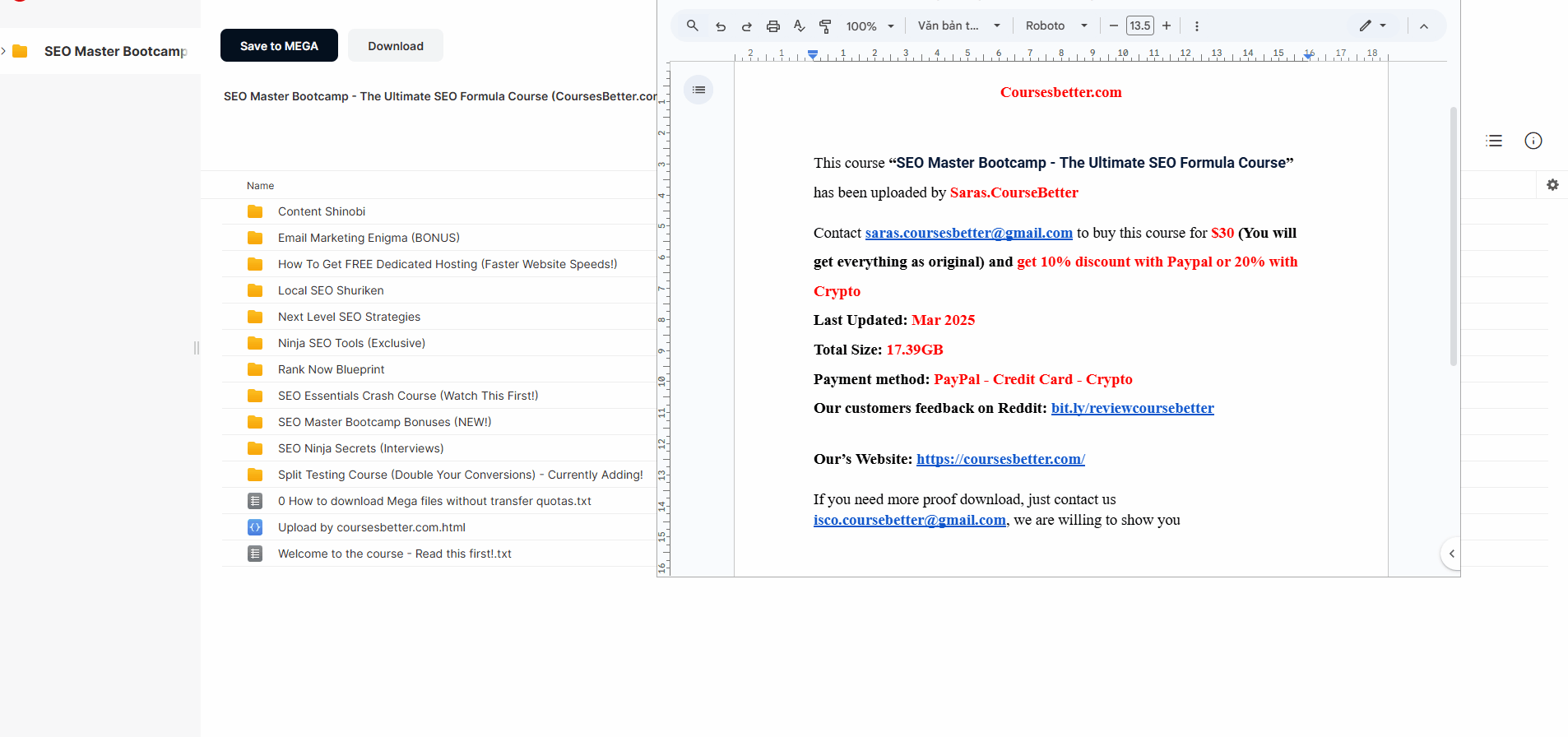Collapse the Docs toolbar with chevron
This screenshot has width=1568, height=737.
1424,26
